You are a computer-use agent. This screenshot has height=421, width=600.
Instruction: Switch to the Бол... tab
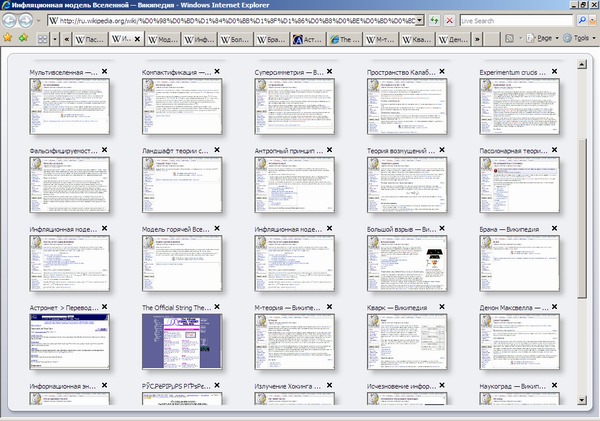pyautogui.click(x=235, y=39)
